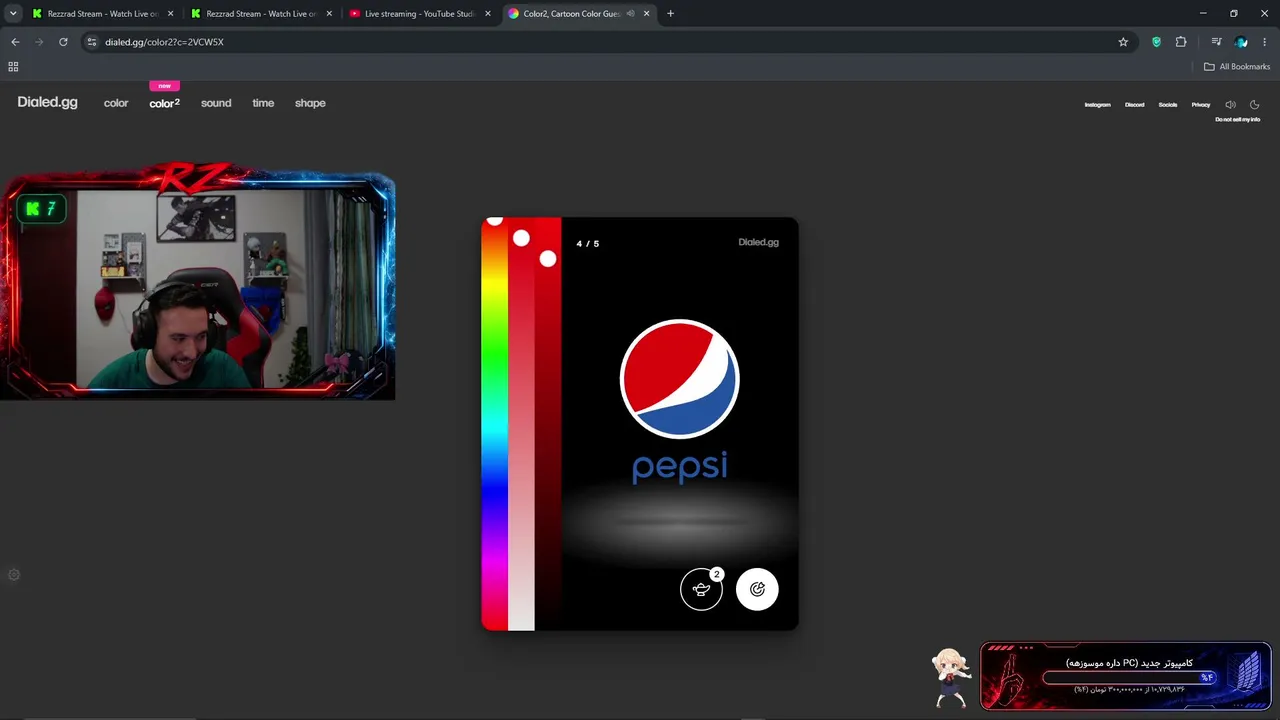Switch to the first Rezzrad Stream tab
This screenshot has height=720, width=1280.
click(x=103, y=14)
